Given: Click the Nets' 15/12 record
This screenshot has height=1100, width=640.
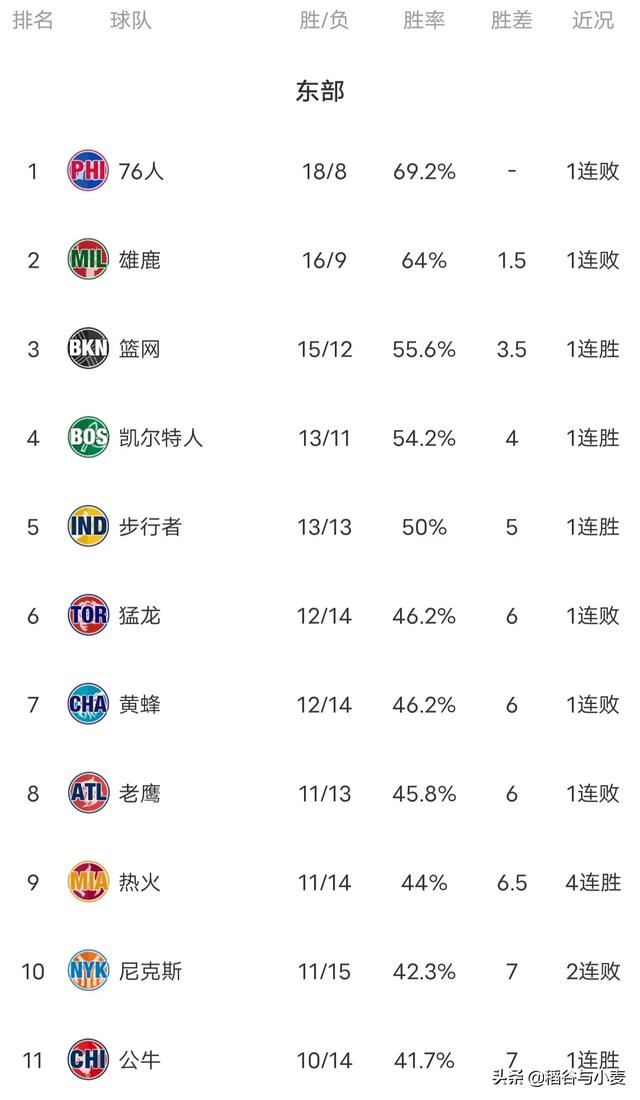Looking at the screenshot, I should coord(324,349).
